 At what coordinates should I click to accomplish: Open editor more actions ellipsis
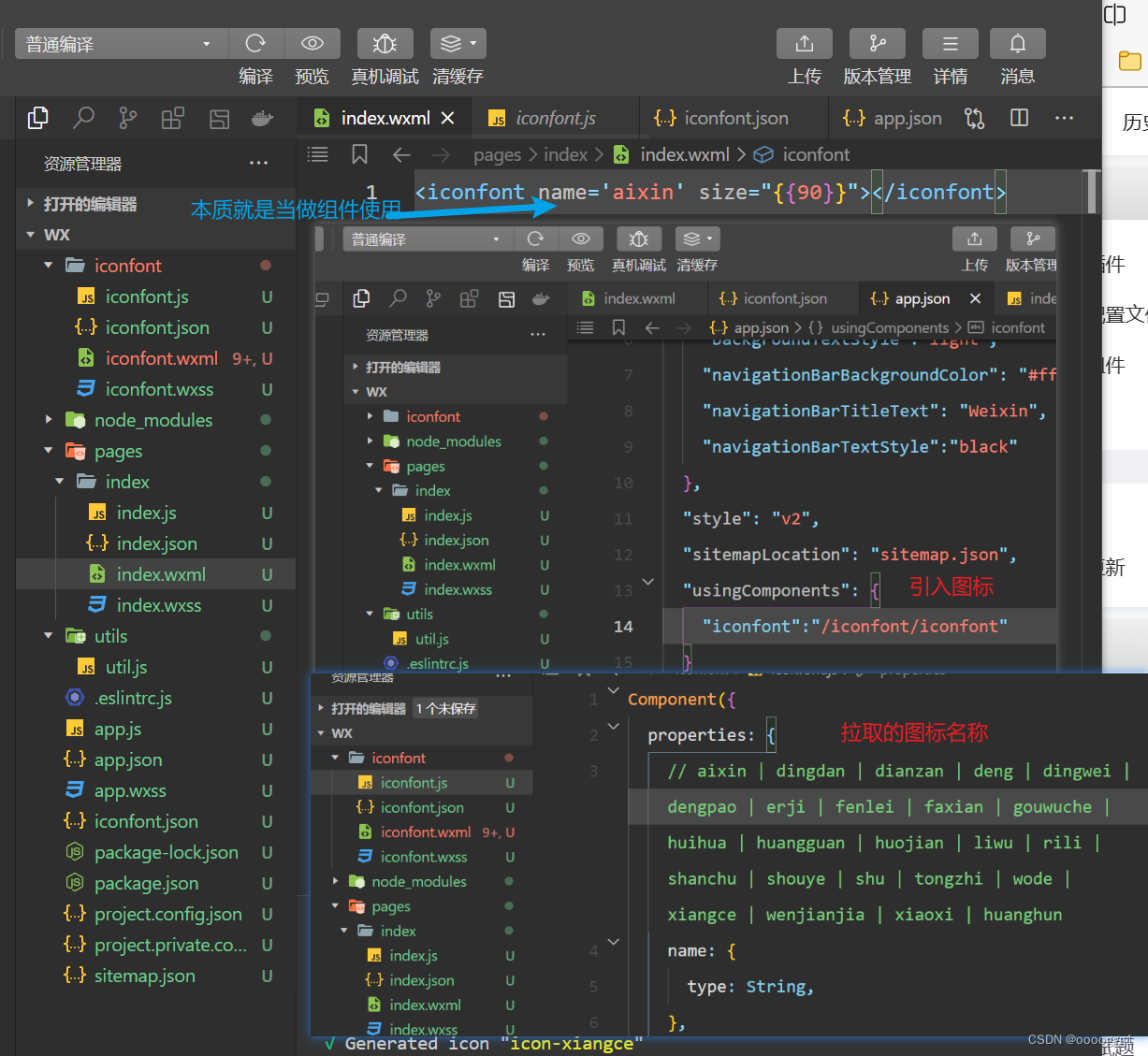[x=1064, y=118]
